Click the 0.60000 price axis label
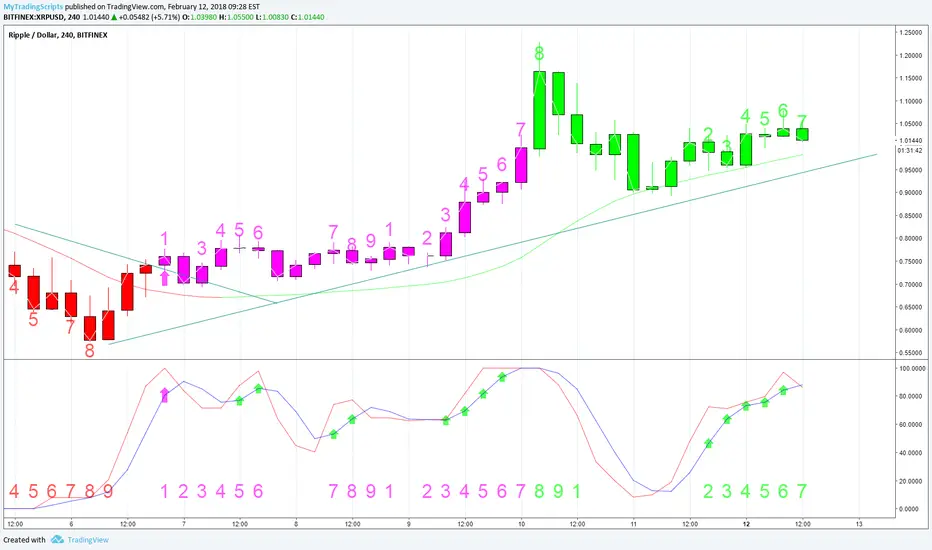This screenshot has height=550, width=932. click(x=911, y=331)
